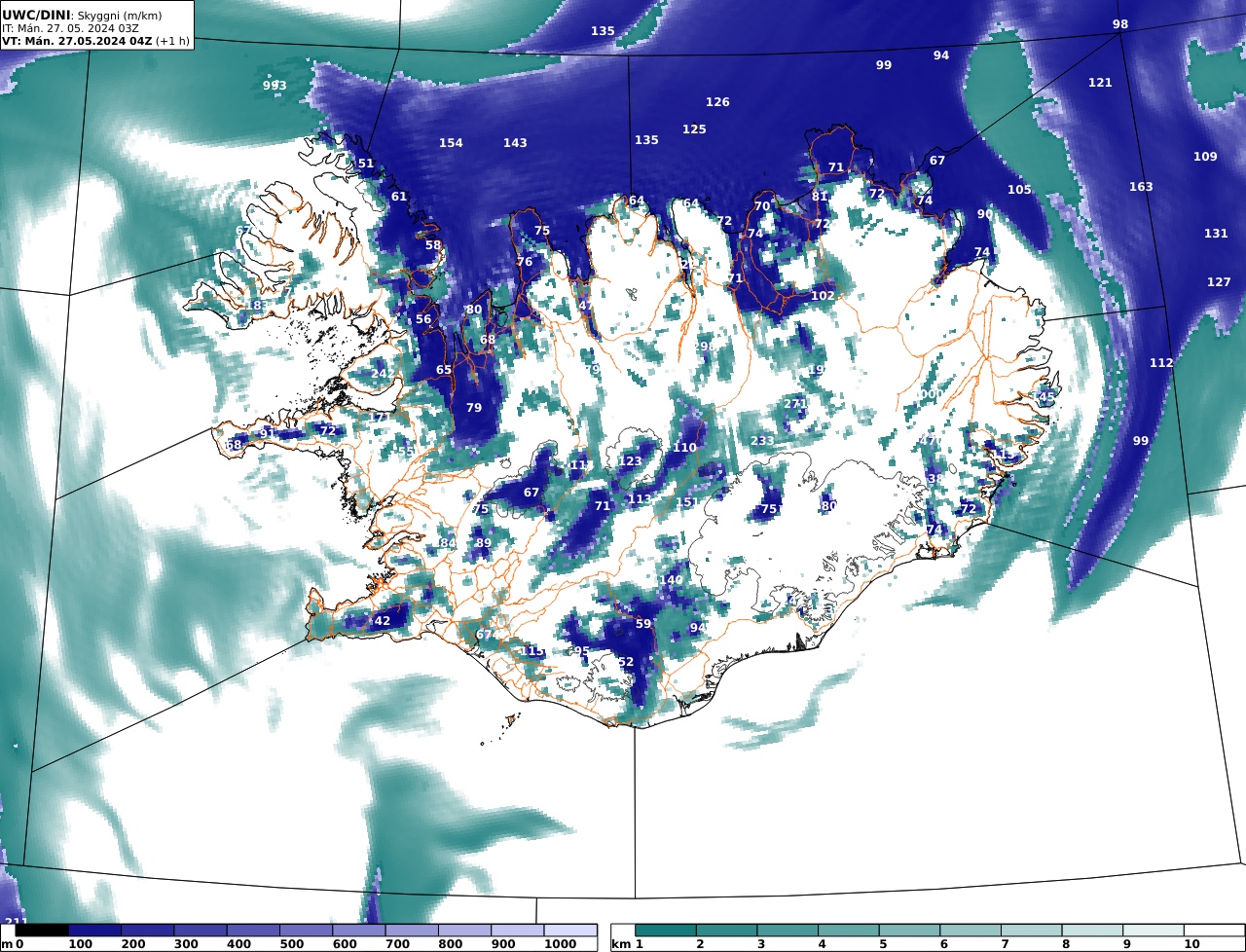
Task: Click the value 115
Action: 533,651
